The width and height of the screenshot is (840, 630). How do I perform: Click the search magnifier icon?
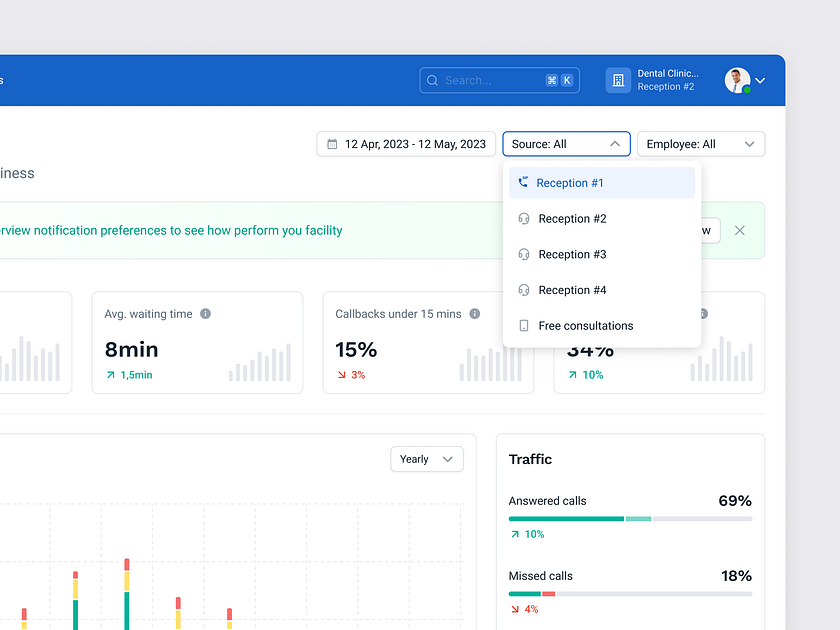point(432,80)
